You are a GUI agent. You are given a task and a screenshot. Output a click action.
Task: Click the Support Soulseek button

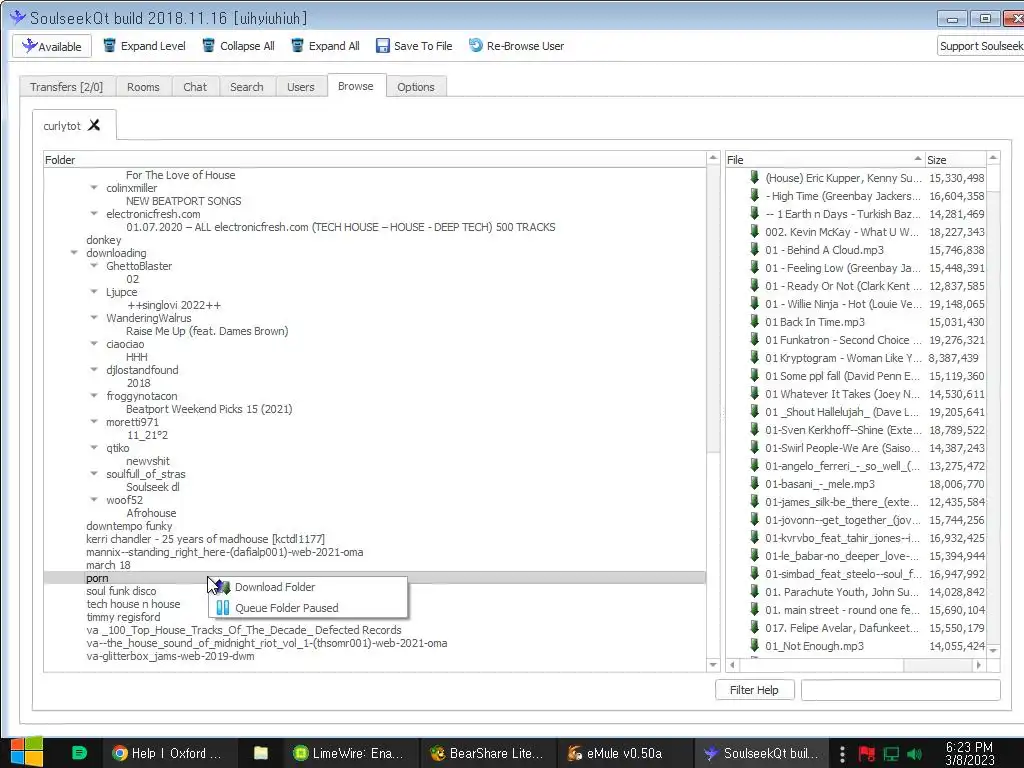980,46
